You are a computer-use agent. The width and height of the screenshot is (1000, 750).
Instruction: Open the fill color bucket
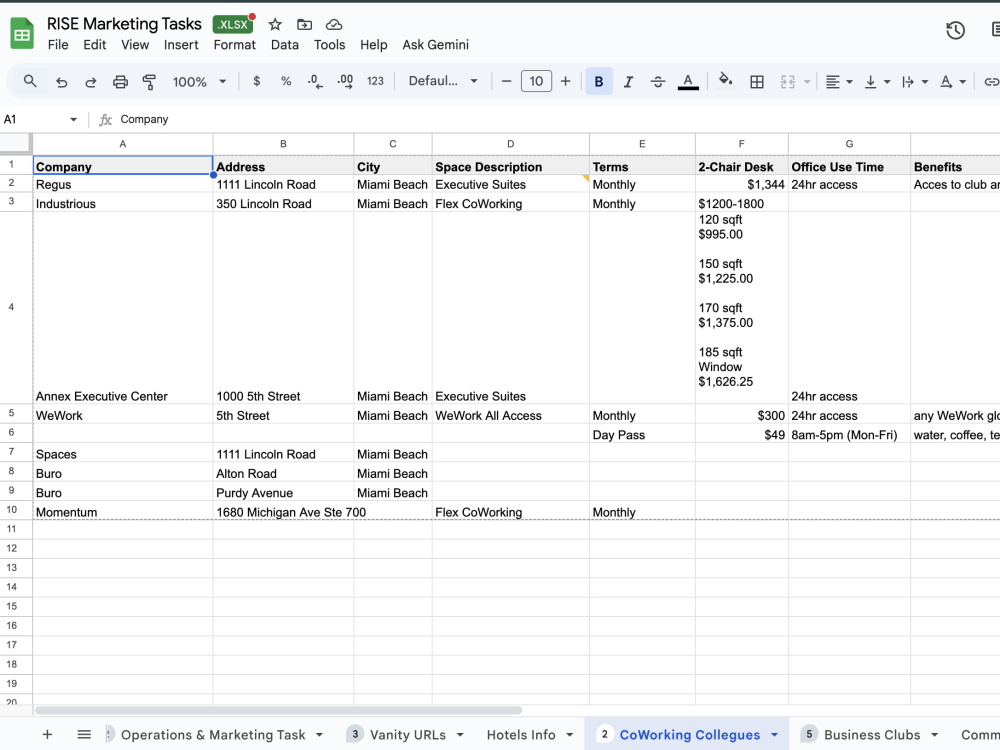pos(725,81)
